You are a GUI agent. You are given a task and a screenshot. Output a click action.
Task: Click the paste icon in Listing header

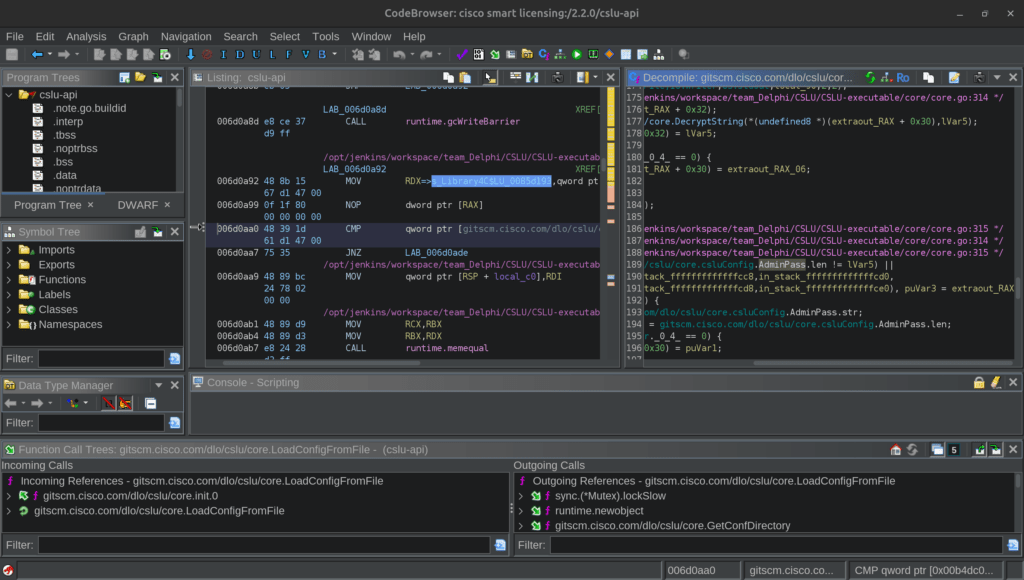465,78
